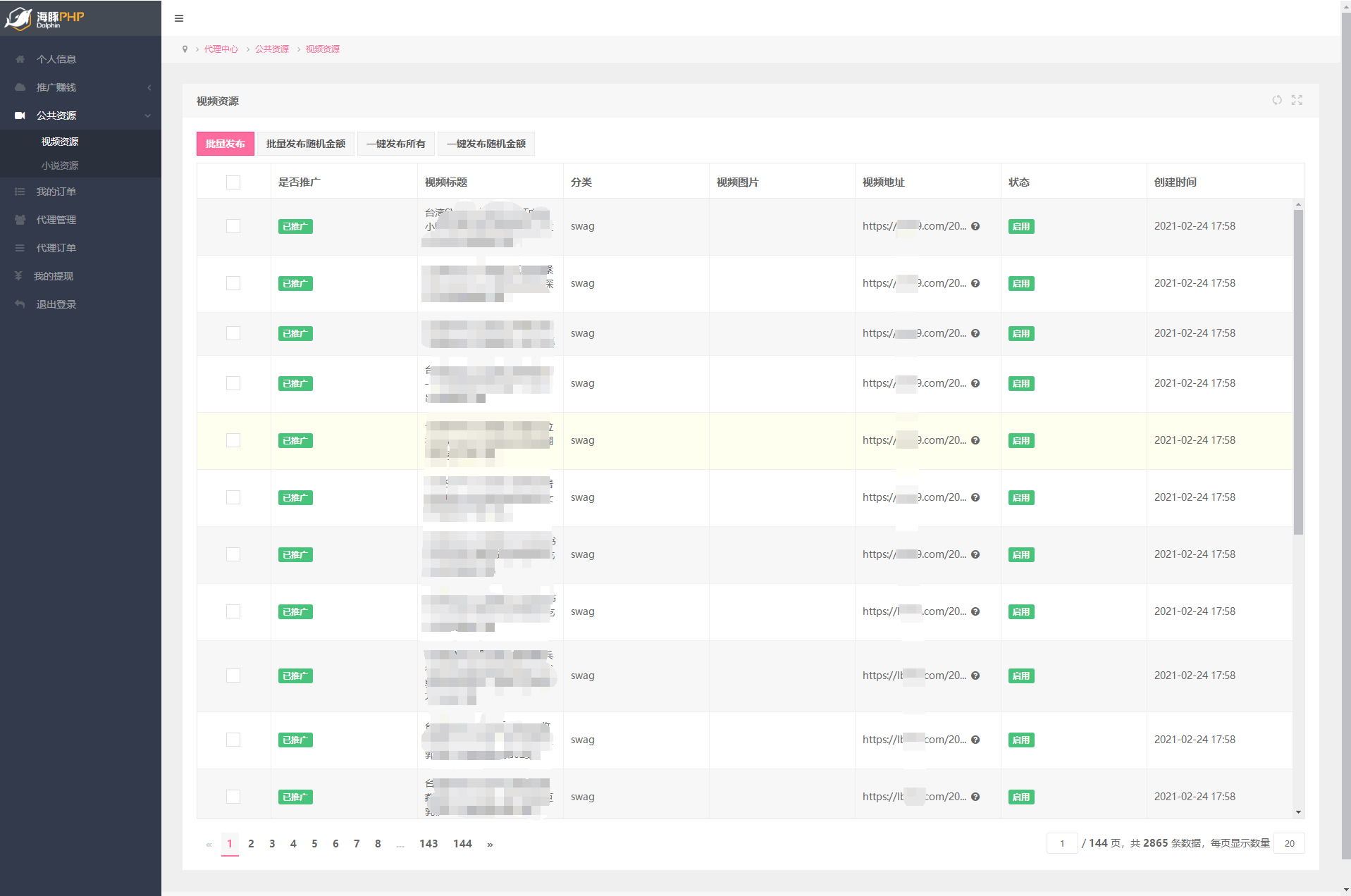Click the 一键发布所有 button

click(396, 144)
